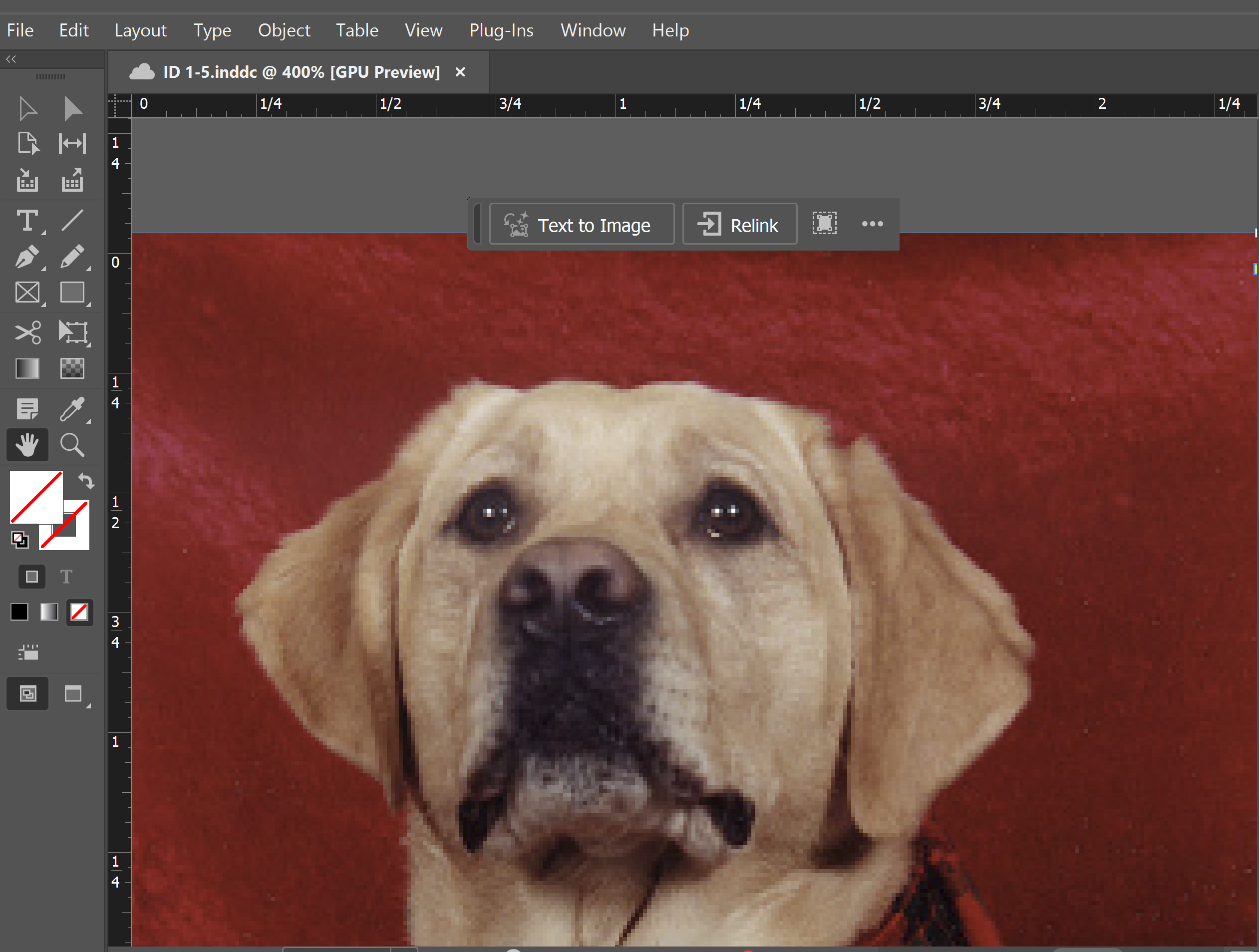The height and width of the screenshot is (952, 1259).
Task: Click the Relink button
Action: point(740,224)
